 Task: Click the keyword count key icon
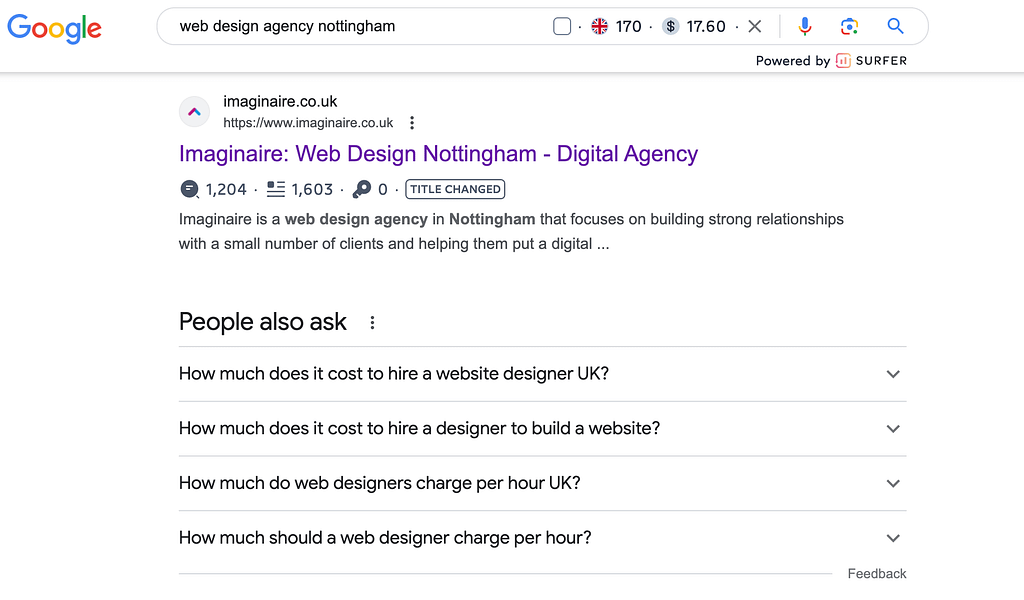[x=361, y=189]
